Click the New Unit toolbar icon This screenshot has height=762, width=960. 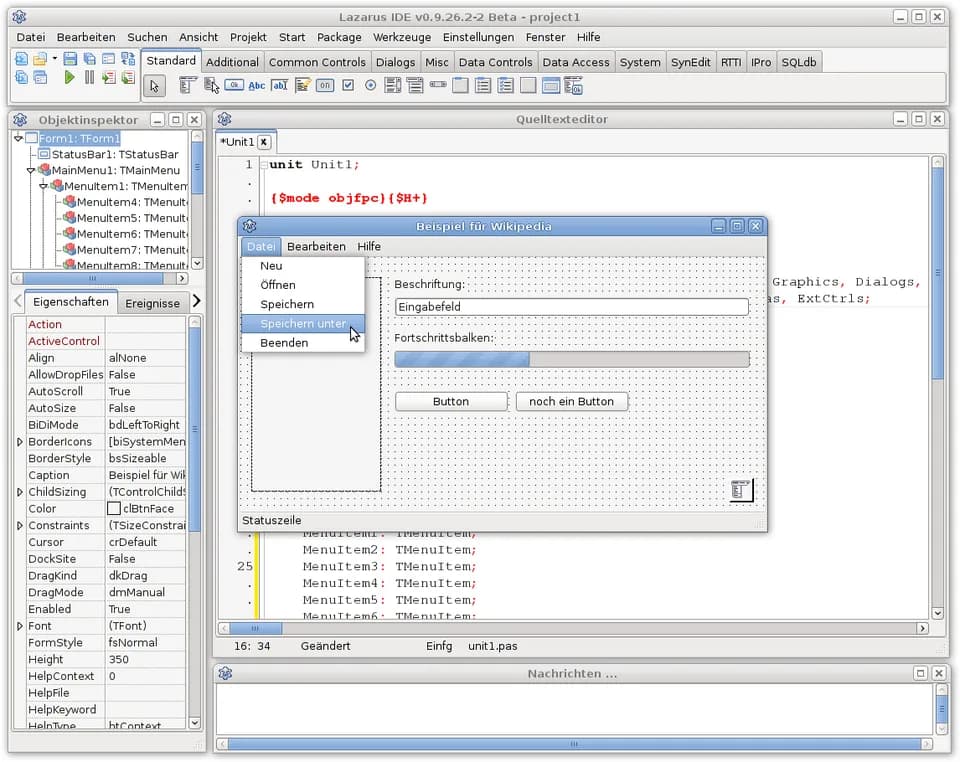21,59
